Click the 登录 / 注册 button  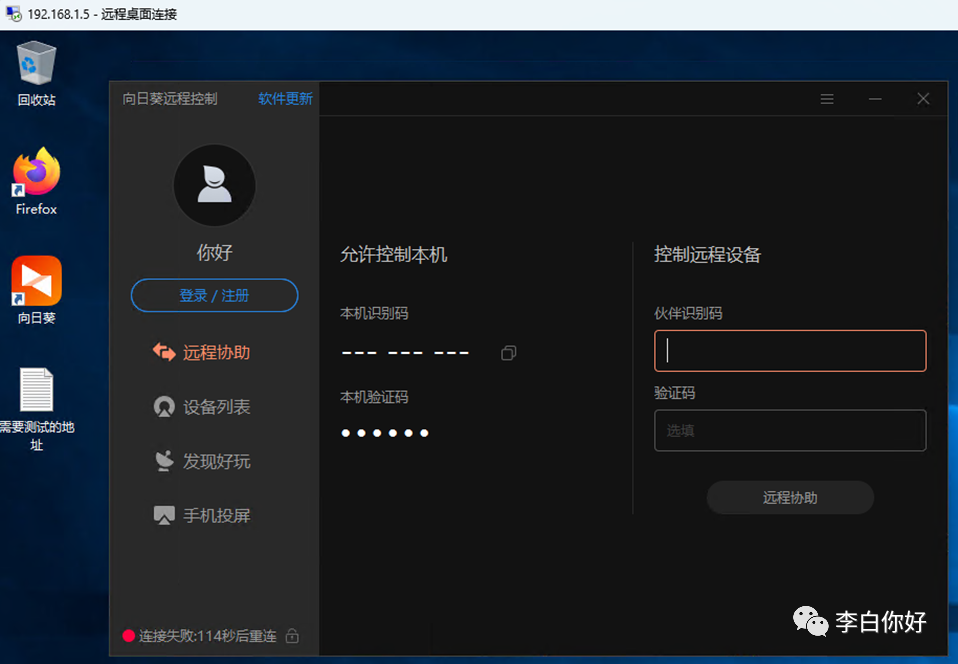214,296
